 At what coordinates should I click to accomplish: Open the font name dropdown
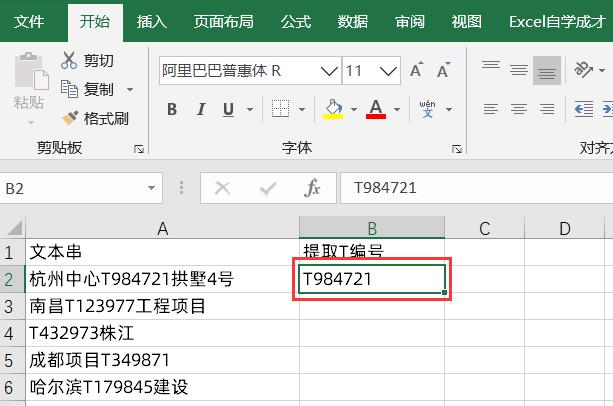click(329, 71)
